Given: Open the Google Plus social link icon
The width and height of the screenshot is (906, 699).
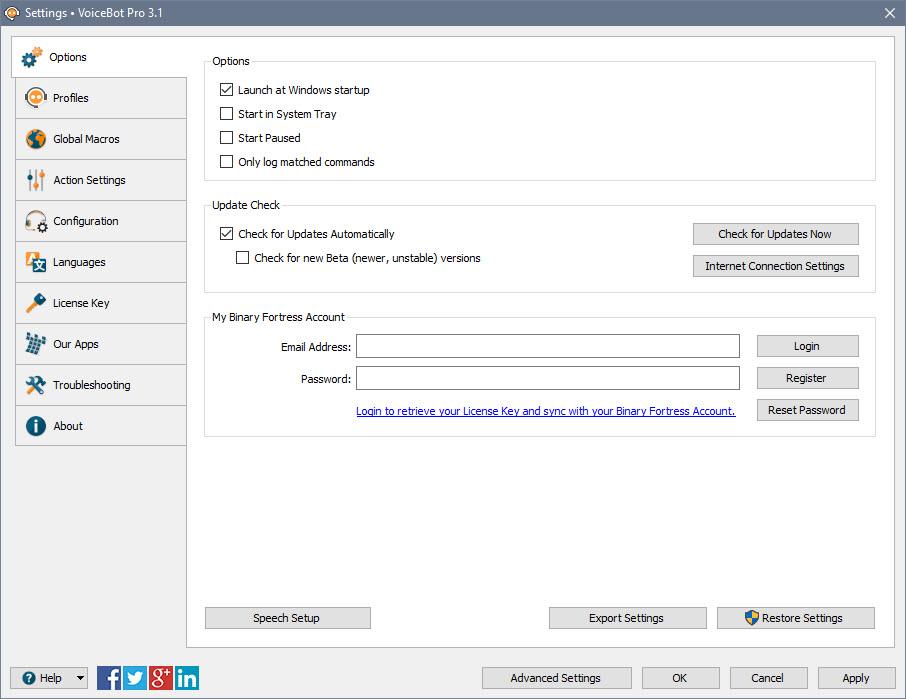Looking at the screenshot, I should [x=161, y=678].
